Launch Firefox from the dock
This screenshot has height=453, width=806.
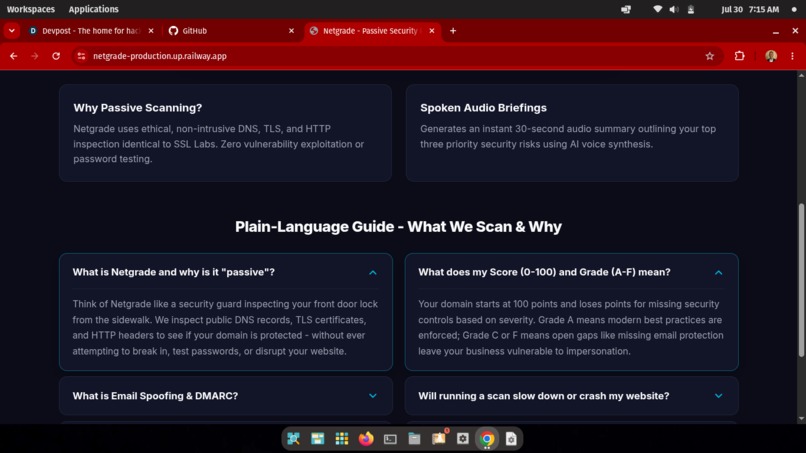click(x=366, y=439)
